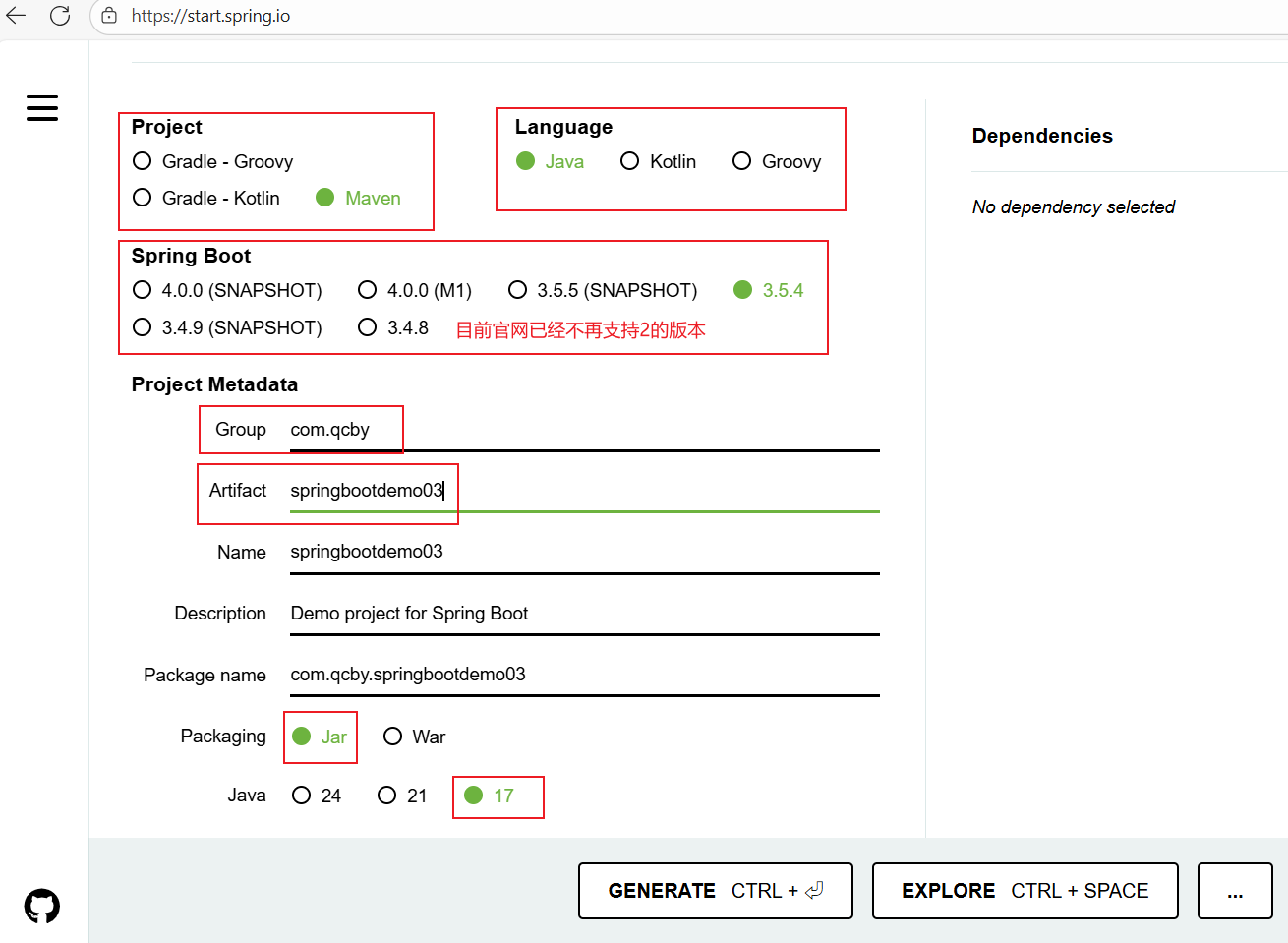Select Maven project type
This screenshot has height=943, width=1288.
tap(358, 198)
